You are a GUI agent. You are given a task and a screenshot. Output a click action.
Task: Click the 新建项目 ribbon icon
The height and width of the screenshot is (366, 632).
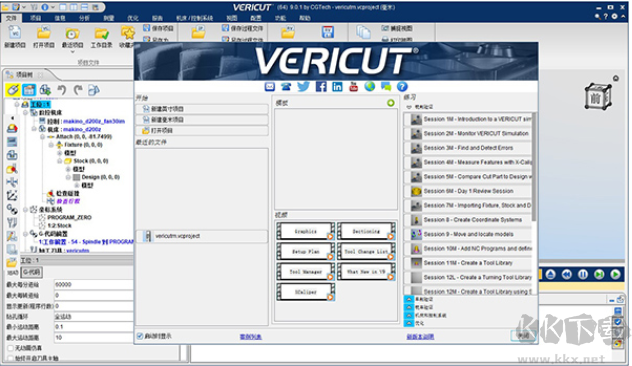point(15,33)
